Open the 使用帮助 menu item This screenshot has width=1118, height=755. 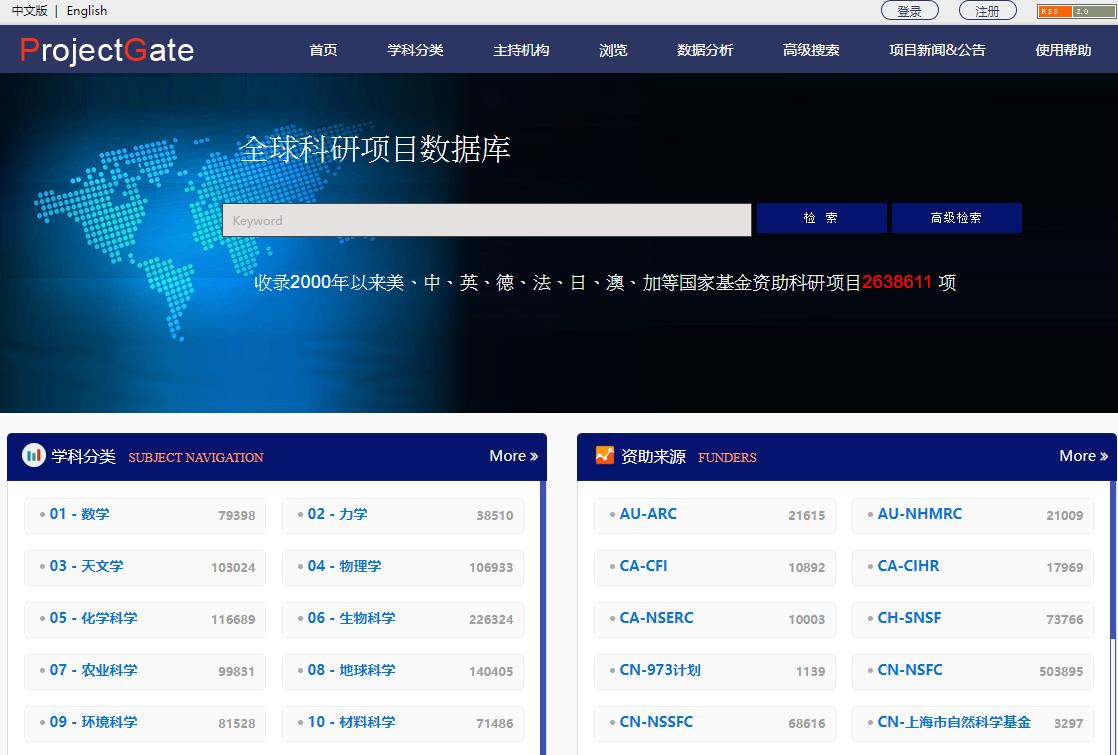(1063, 50)
